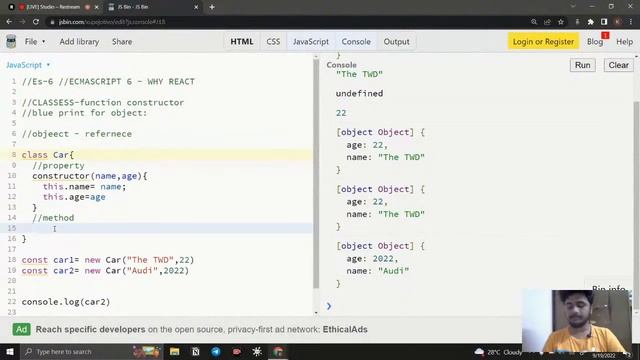Click the JS Bin logo icon
640x360 pixels.
11,41
